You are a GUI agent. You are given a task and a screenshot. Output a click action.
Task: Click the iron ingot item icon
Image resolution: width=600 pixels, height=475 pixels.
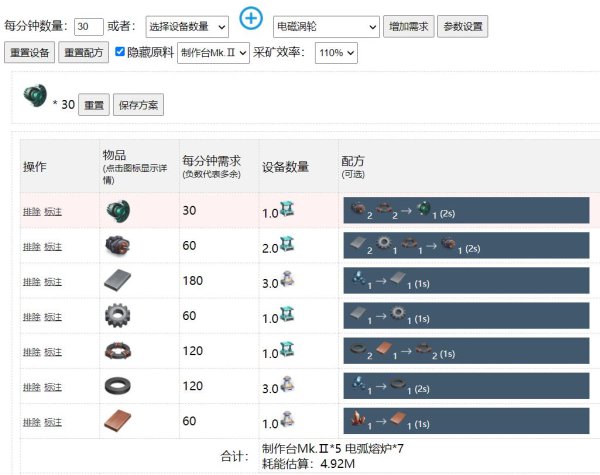click(118, 281)
